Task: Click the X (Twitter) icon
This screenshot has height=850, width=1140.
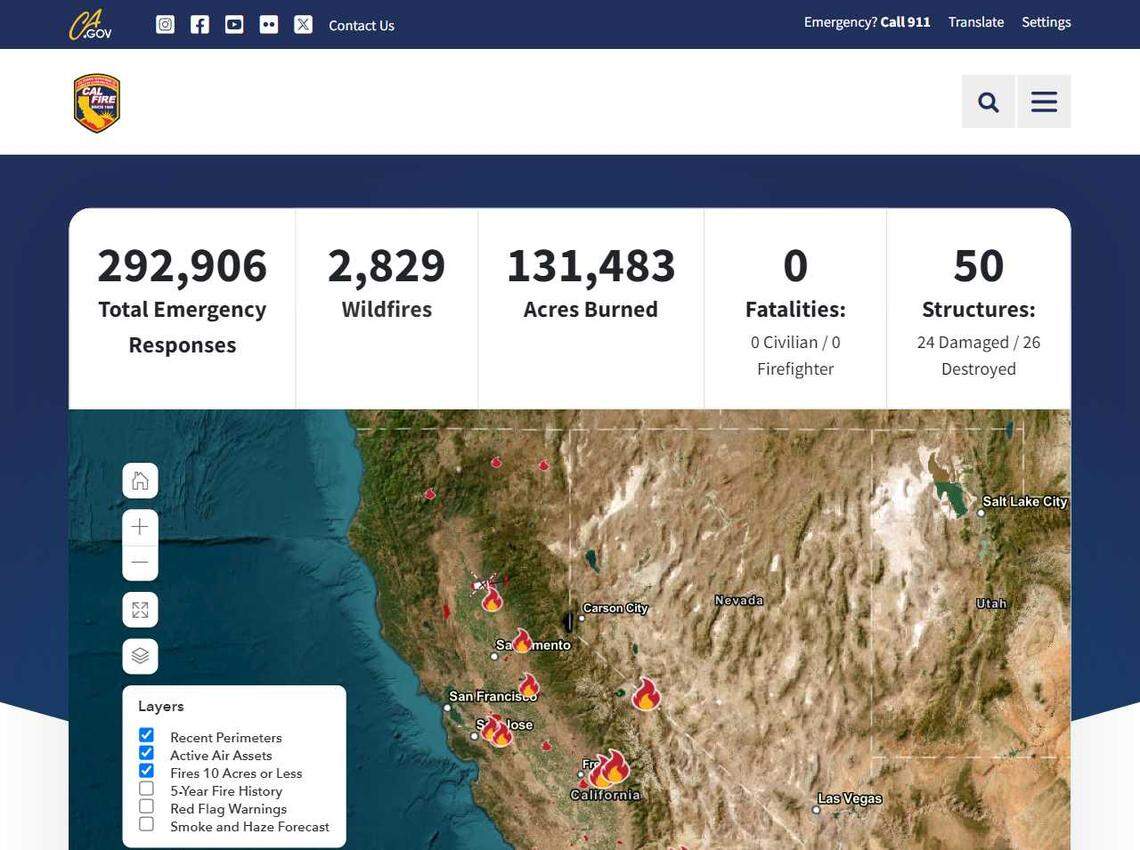Action: (303, 24)
